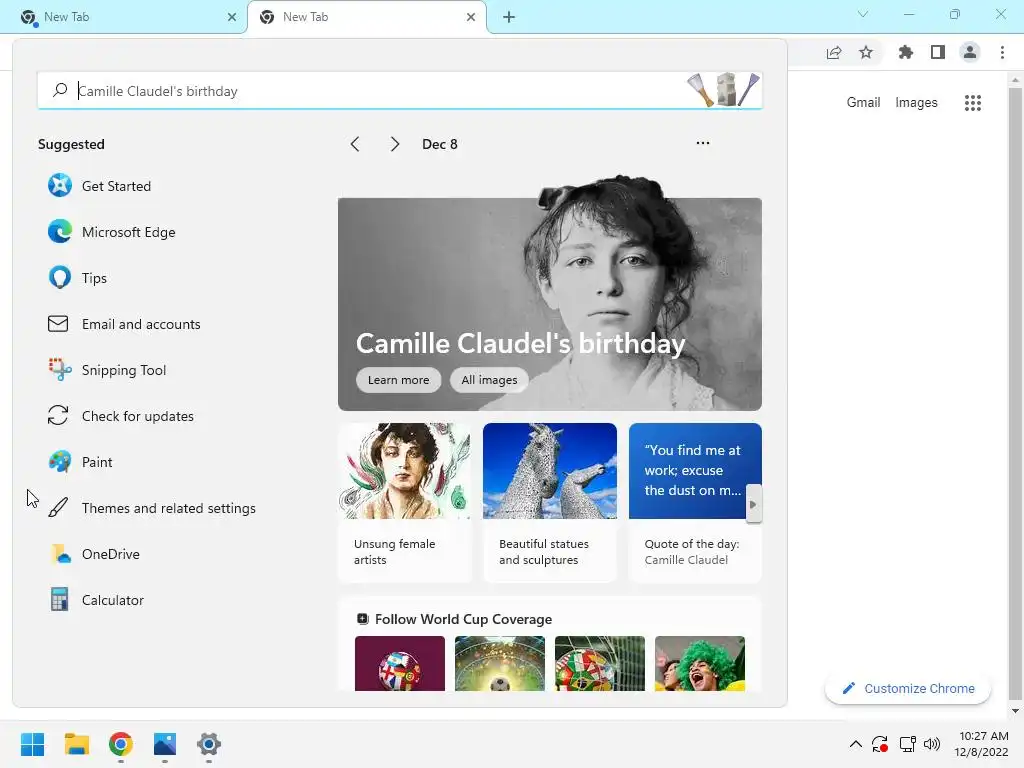Bookmark this tab with star icon
The width and height of the screenshot is (1024, 768).
[x=866, y=52]
